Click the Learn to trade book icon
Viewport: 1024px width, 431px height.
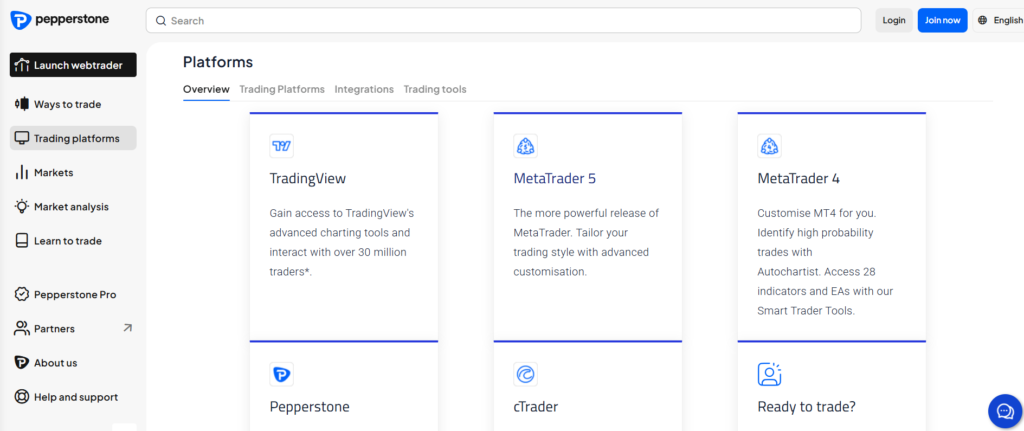[x=22, y=240]
